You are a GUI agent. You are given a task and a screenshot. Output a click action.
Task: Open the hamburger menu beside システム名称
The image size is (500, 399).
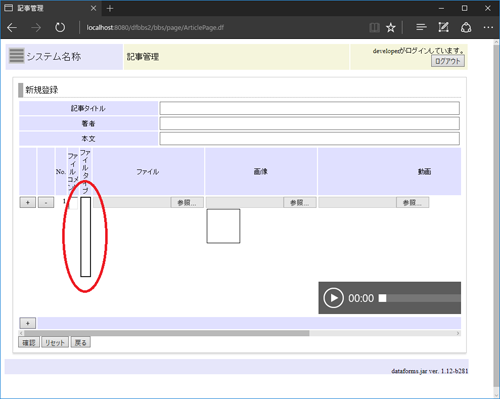pyautogui.click(x=16, y=56)
